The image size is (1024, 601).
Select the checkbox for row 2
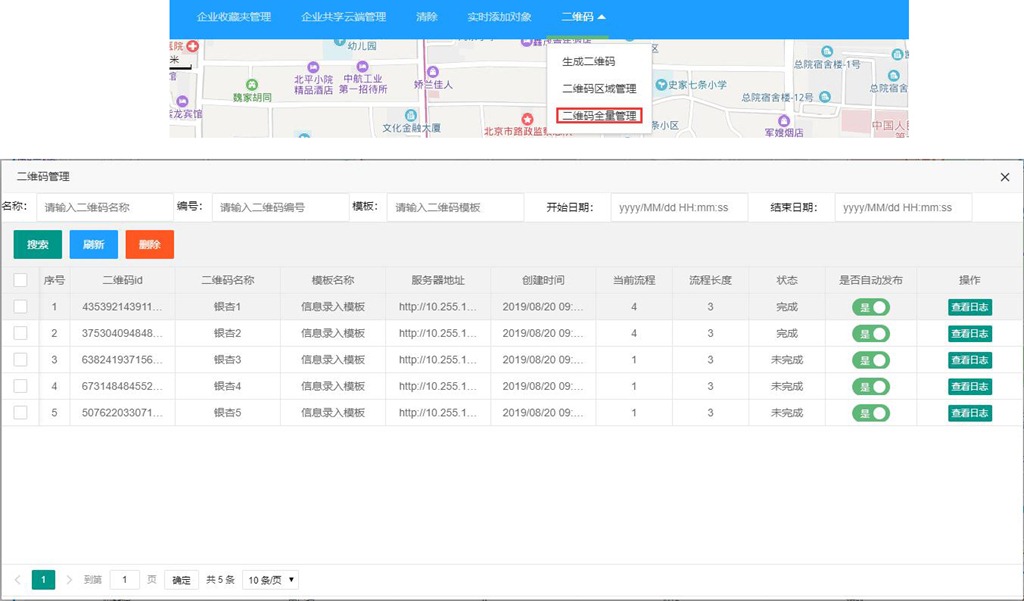click(x=20, y=333)
